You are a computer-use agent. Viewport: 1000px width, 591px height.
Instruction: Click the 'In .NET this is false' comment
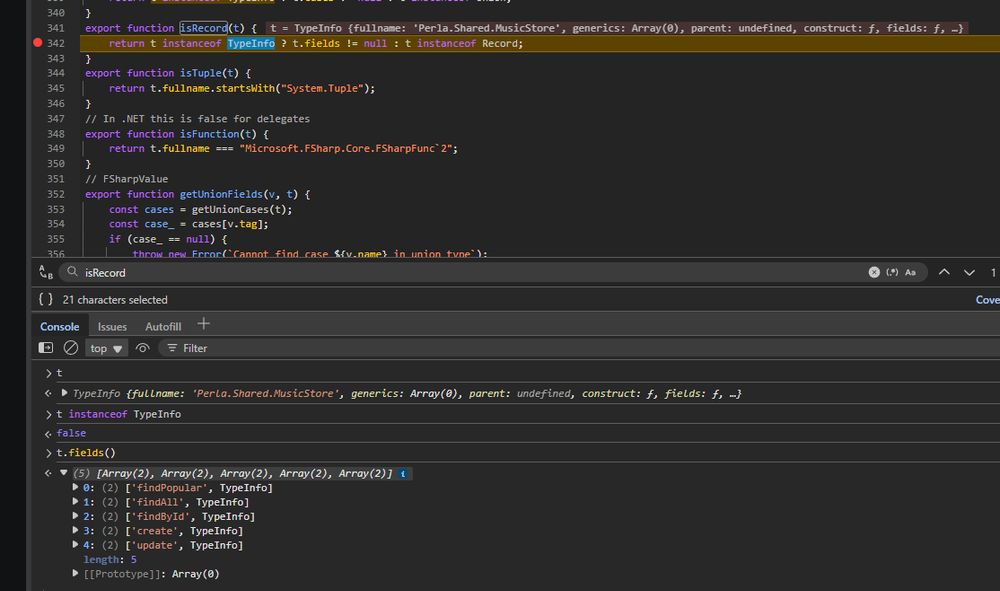click(x=197, y=119)
